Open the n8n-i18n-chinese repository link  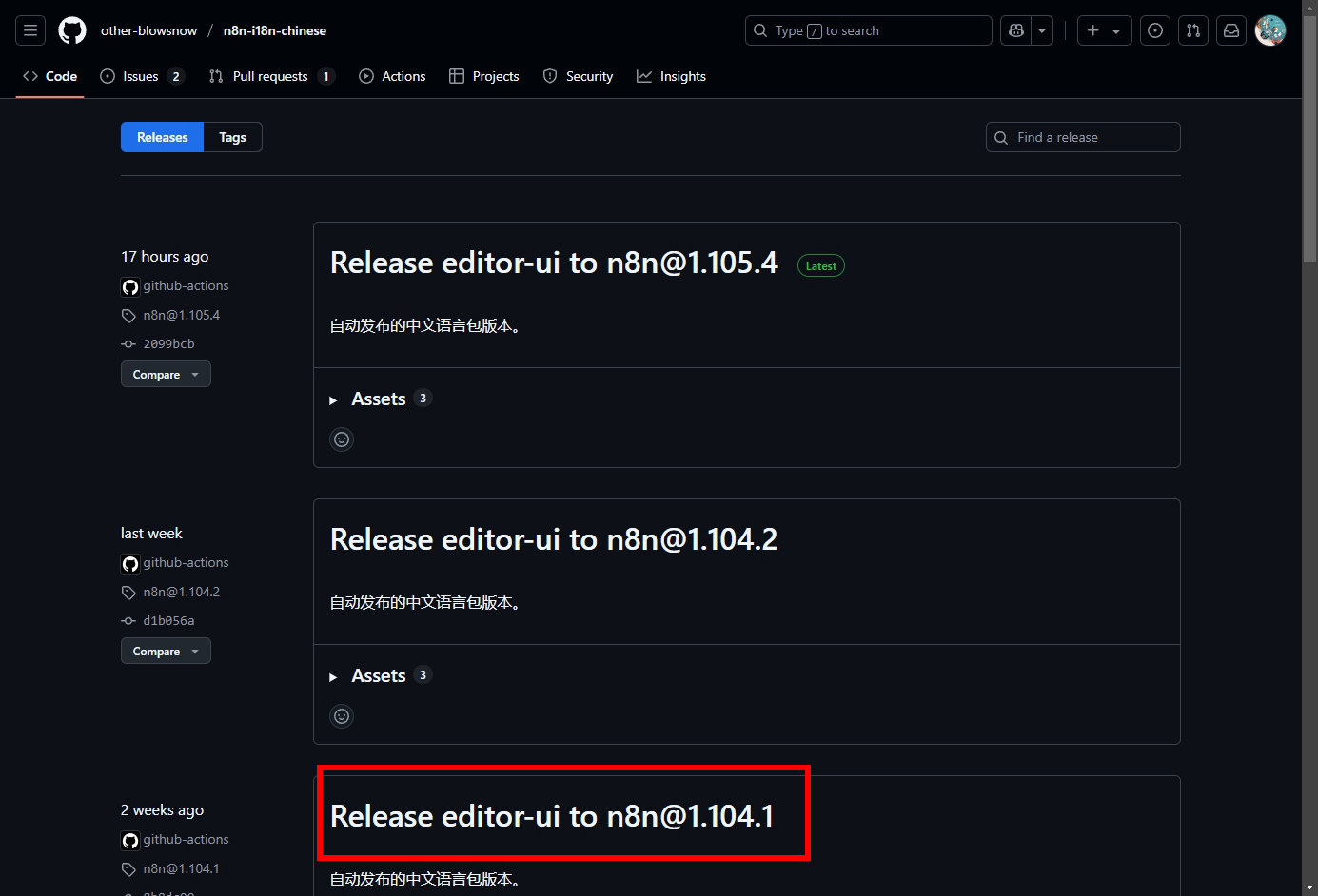(275, 30)
